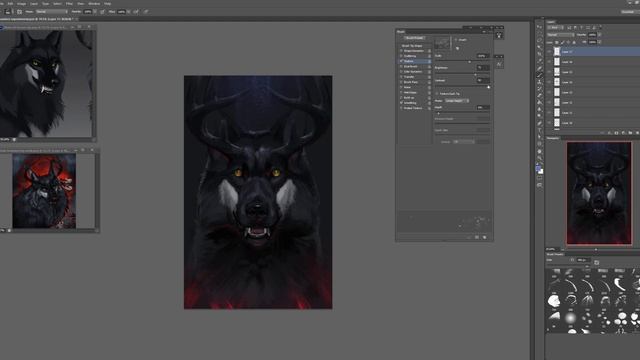Open the Opacity slider arrow in options bar

click(95, 11)
